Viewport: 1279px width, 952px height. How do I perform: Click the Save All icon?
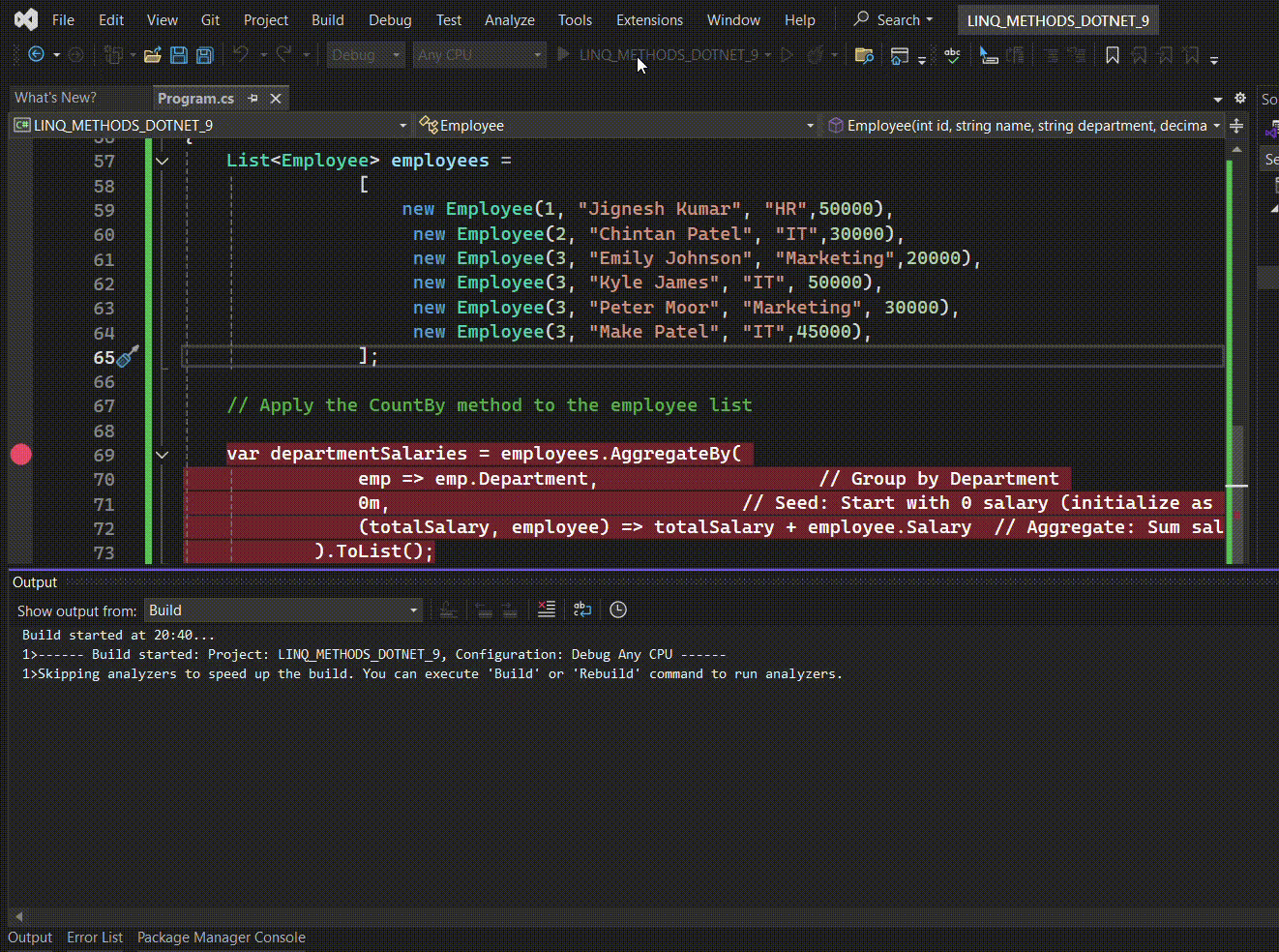[204, 55]
